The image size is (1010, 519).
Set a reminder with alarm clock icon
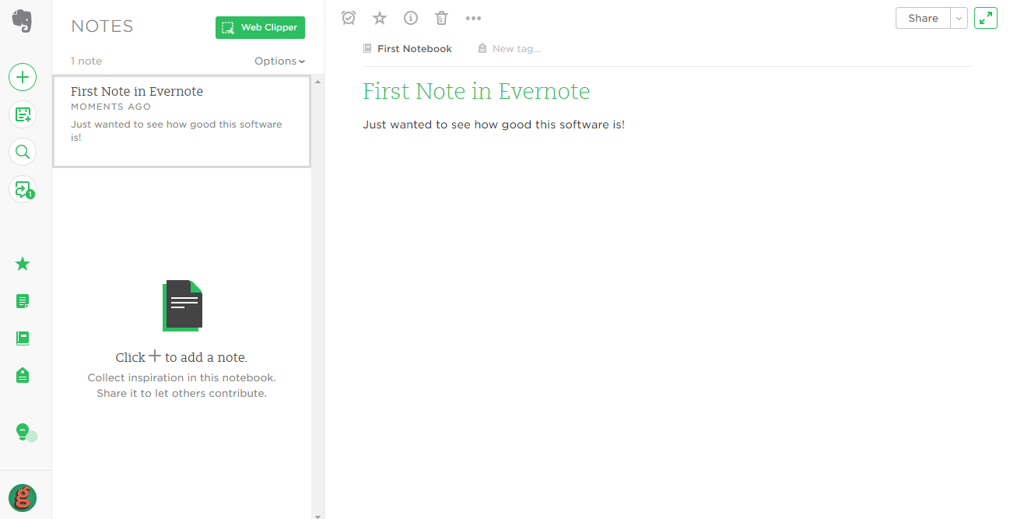click(x=348, y=18)
